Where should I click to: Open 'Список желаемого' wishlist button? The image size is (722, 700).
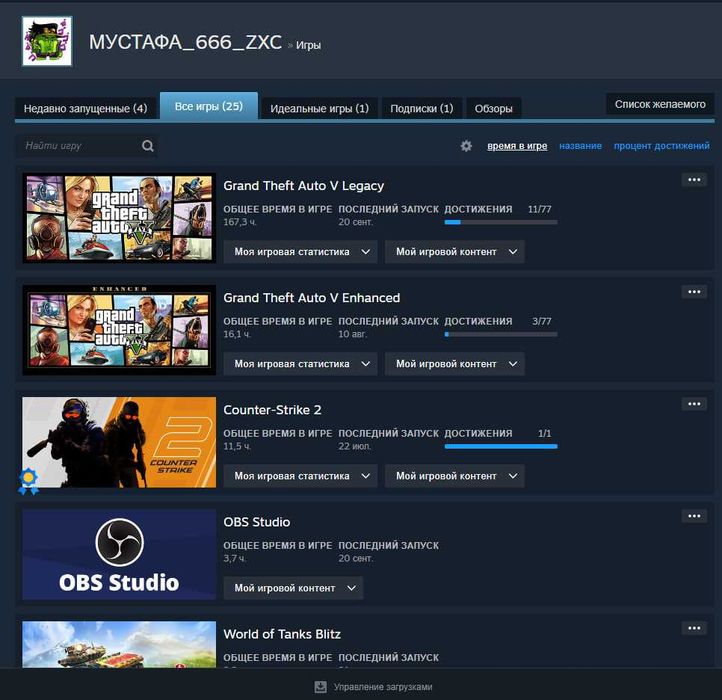(660, 104)
